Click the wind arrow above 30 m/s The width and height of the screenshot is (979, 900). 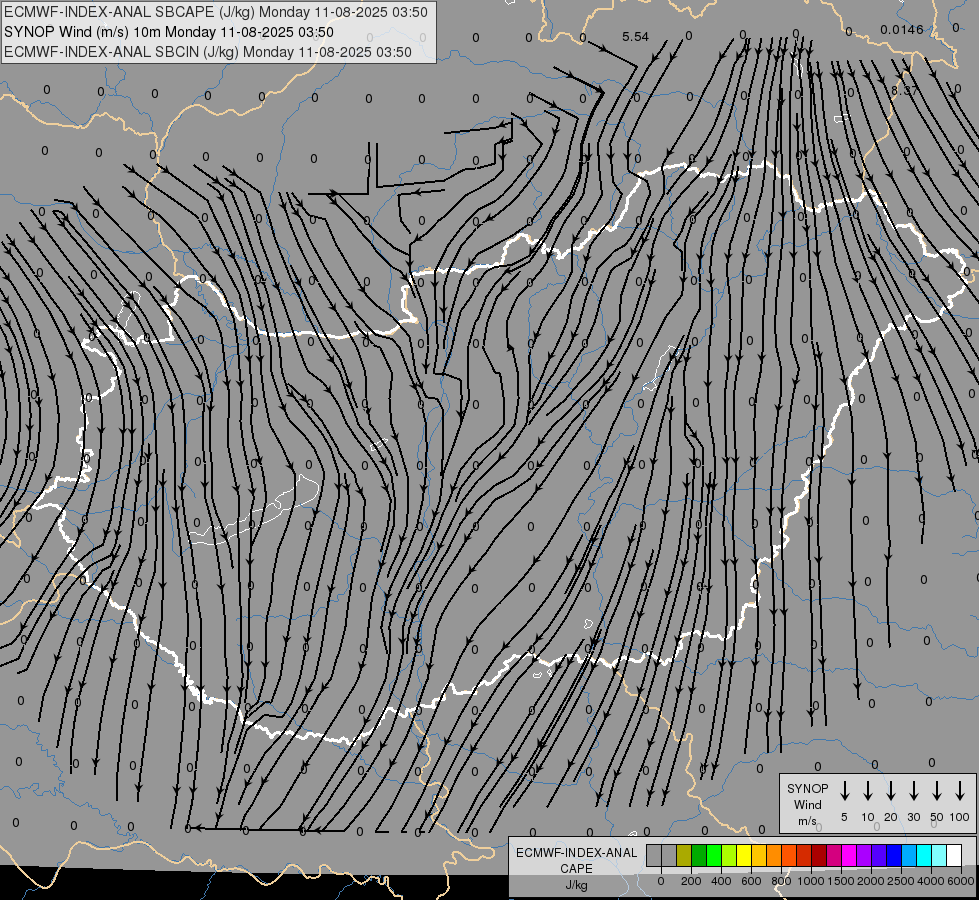click(913, 791)
